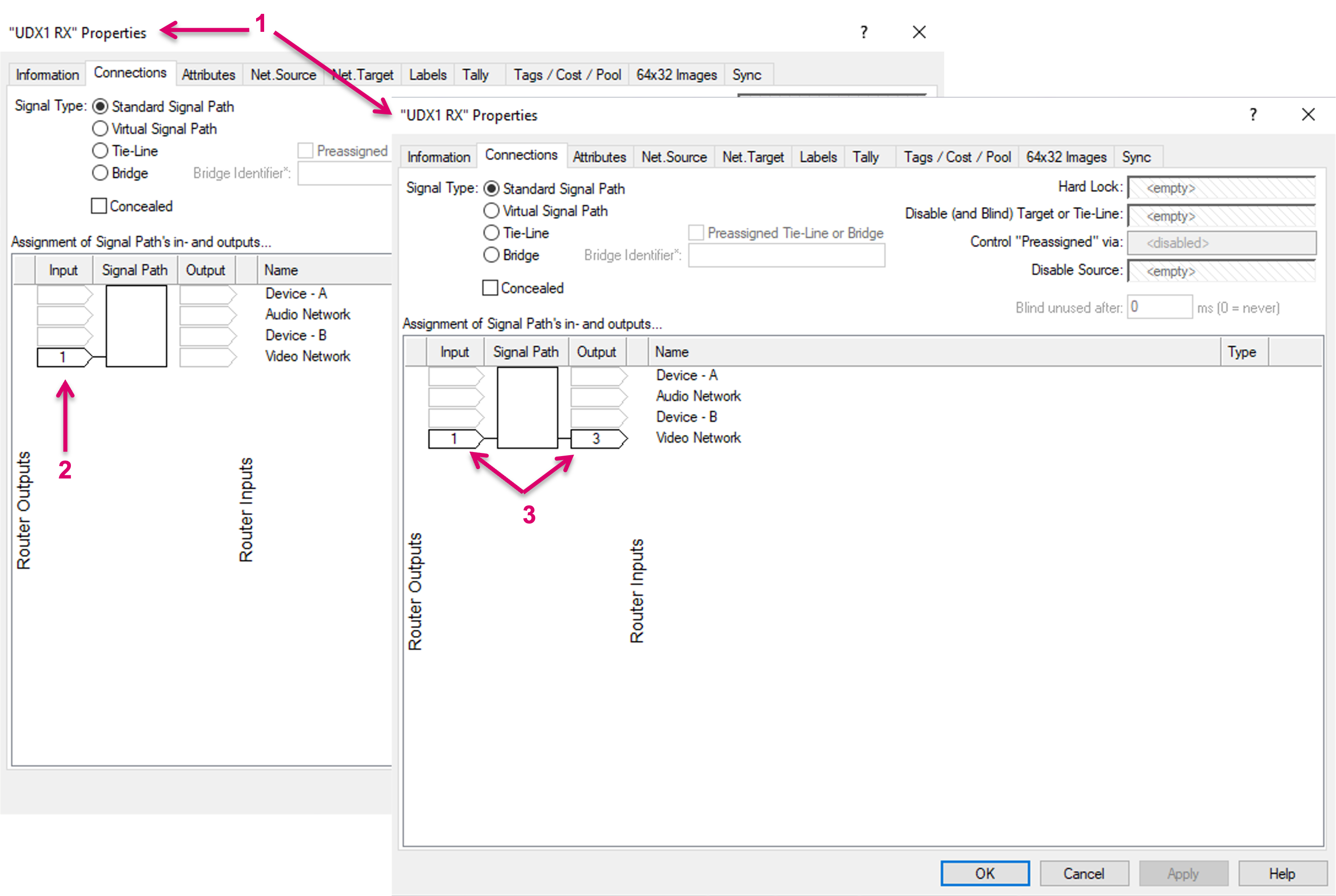This screenshot has height=896, width=1336.
Task: Open the Hard Lock empty field
Action: 1221,188
